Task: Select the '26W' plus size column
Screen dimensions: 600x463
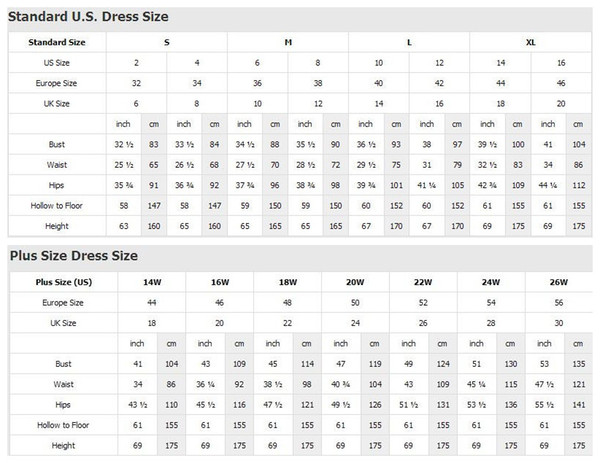Action: (x=561, y=281)
